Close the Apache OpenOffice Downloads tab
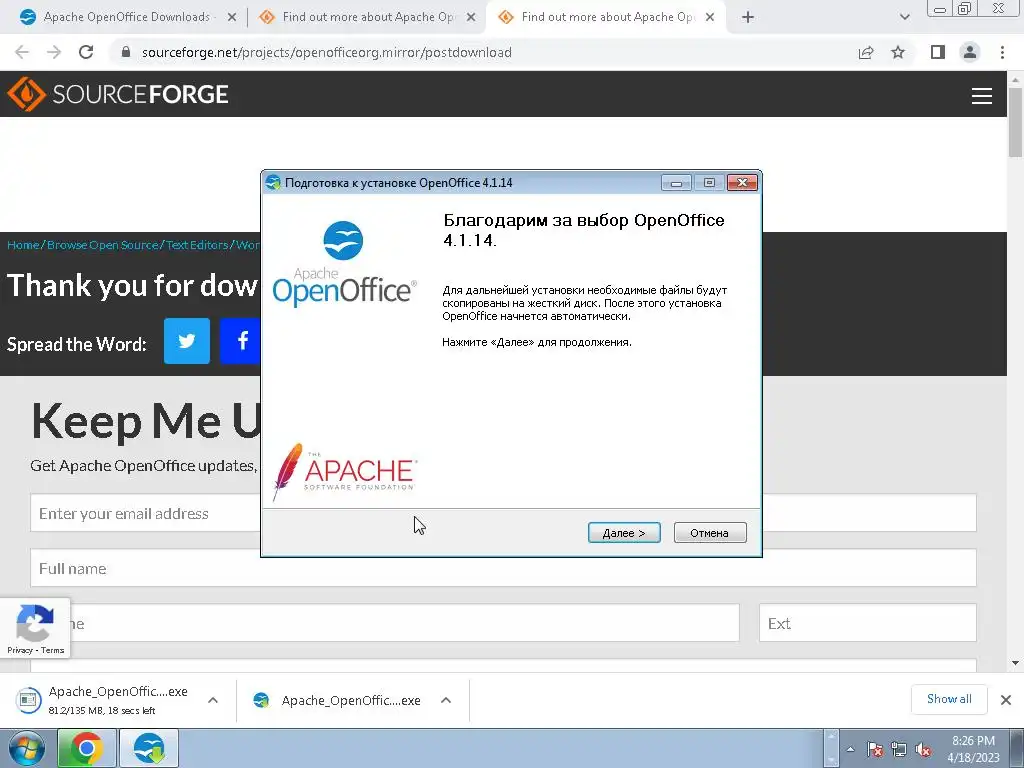This screenshot has width=1024, height=768. (232, 18)
